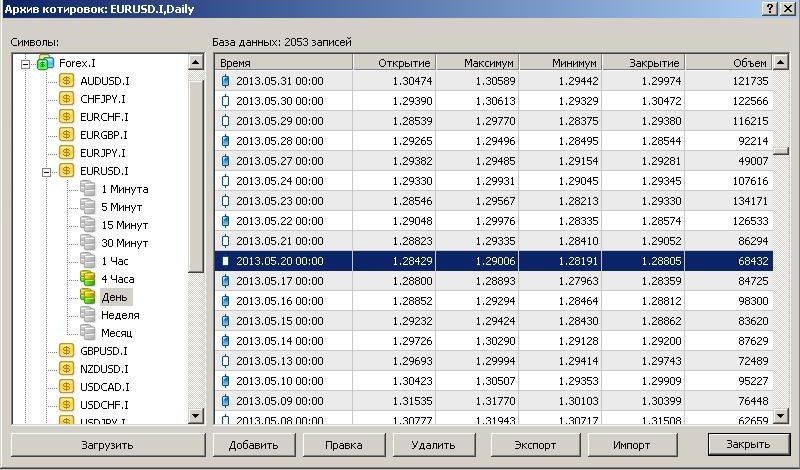Click the USDCAD.I dollar symbol icon

click(x=66, y=386)
